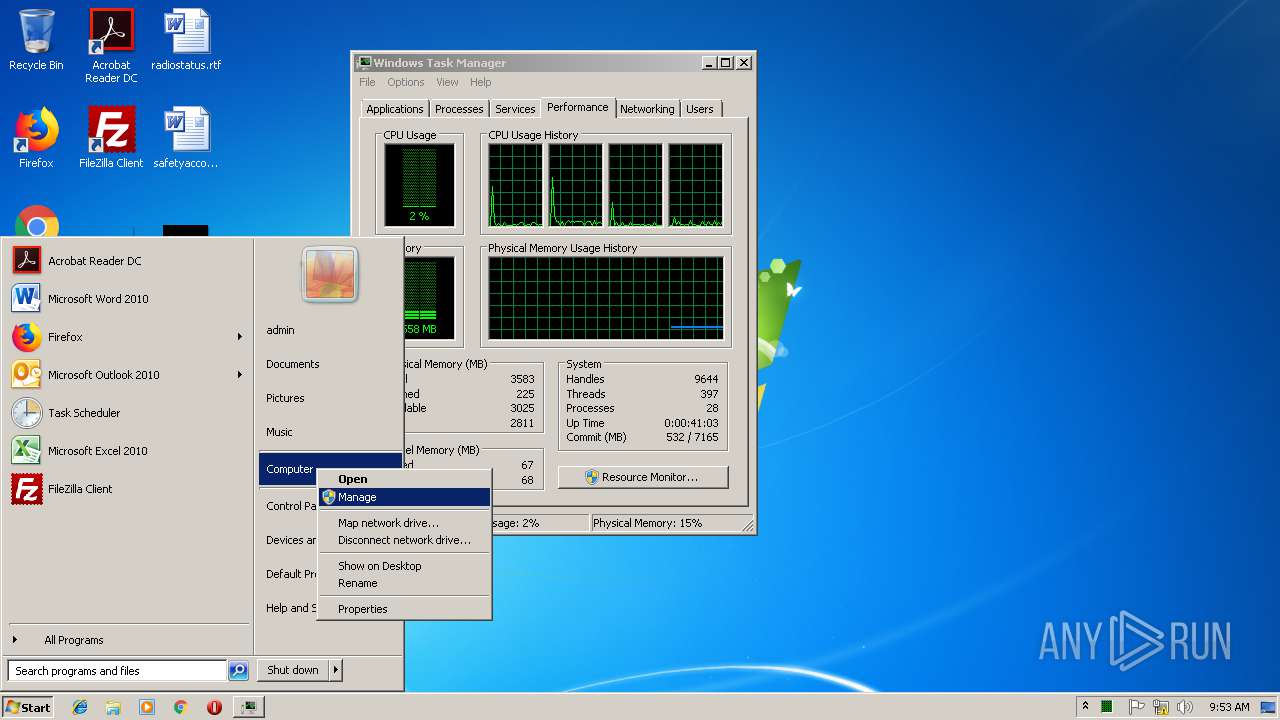This screenshot has width=1280, height=720.
Task: Expand Firefox jump list arrow
Action: coord(240,337)
